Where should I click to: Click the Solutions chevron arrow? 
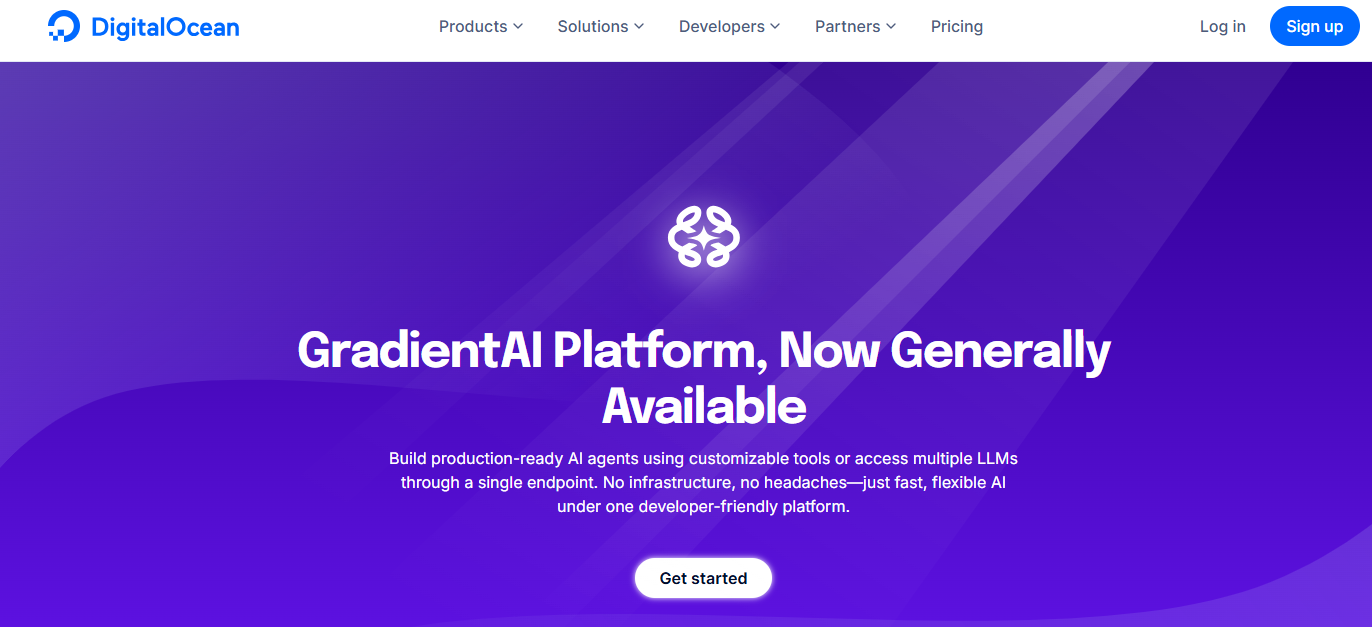[637, 27]
